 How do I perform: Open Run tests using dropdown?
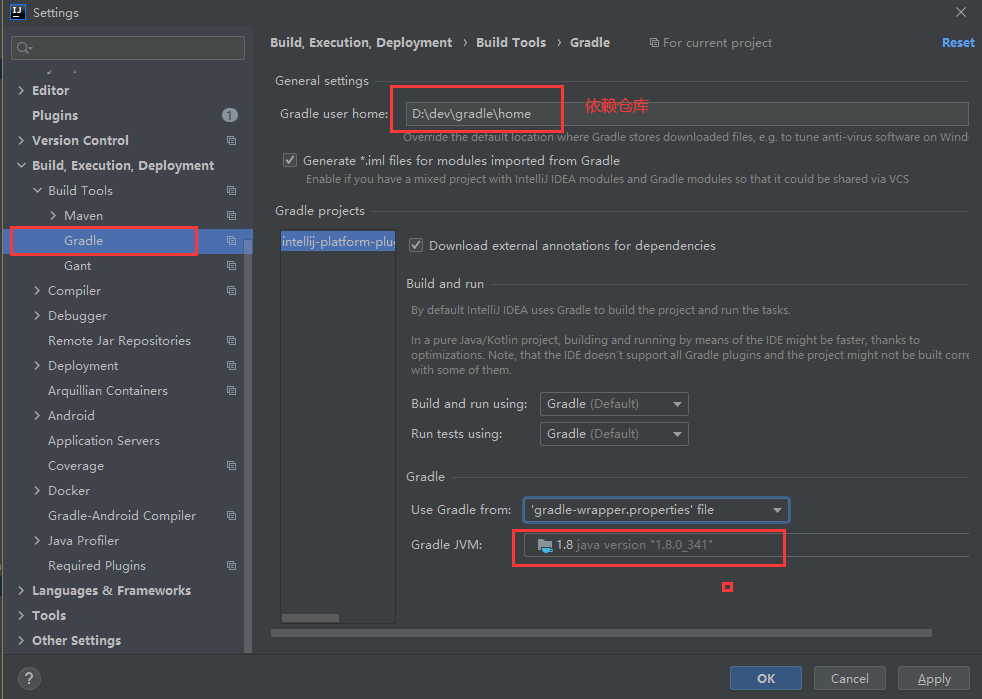coord(614,434)
